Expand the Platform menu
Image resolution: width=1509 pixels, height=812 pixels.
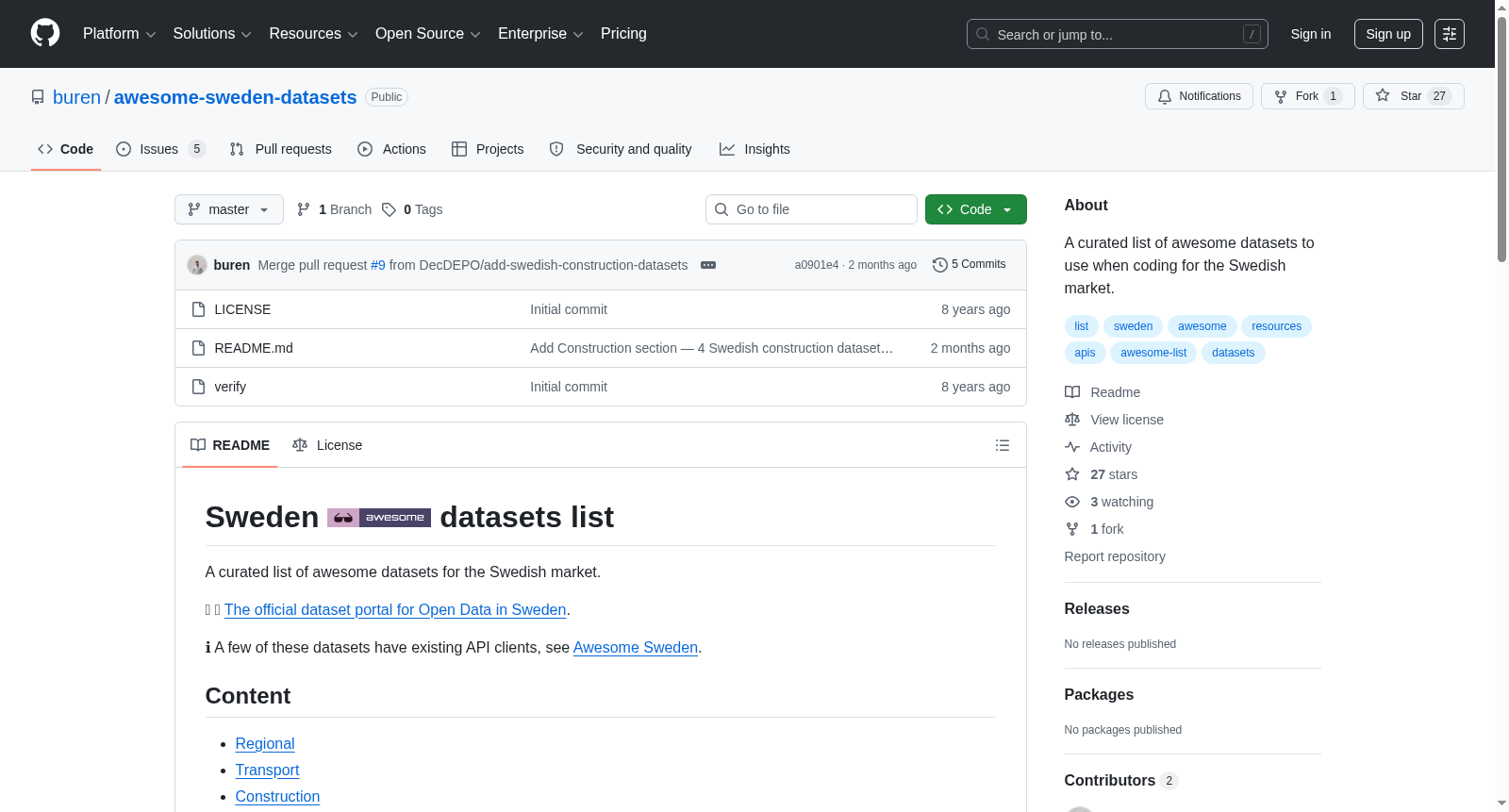click(x=120, y=34)
